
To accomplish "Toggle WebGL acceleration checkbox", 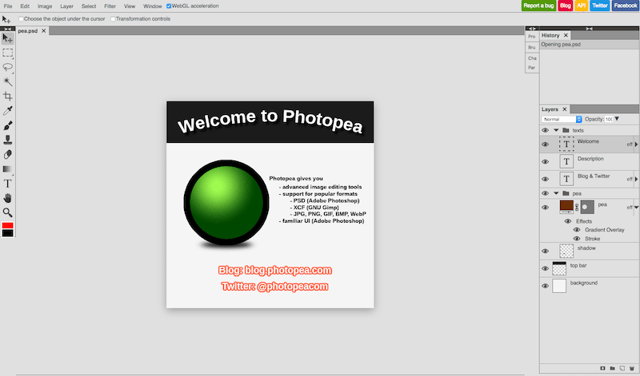I will click(169, 6).
